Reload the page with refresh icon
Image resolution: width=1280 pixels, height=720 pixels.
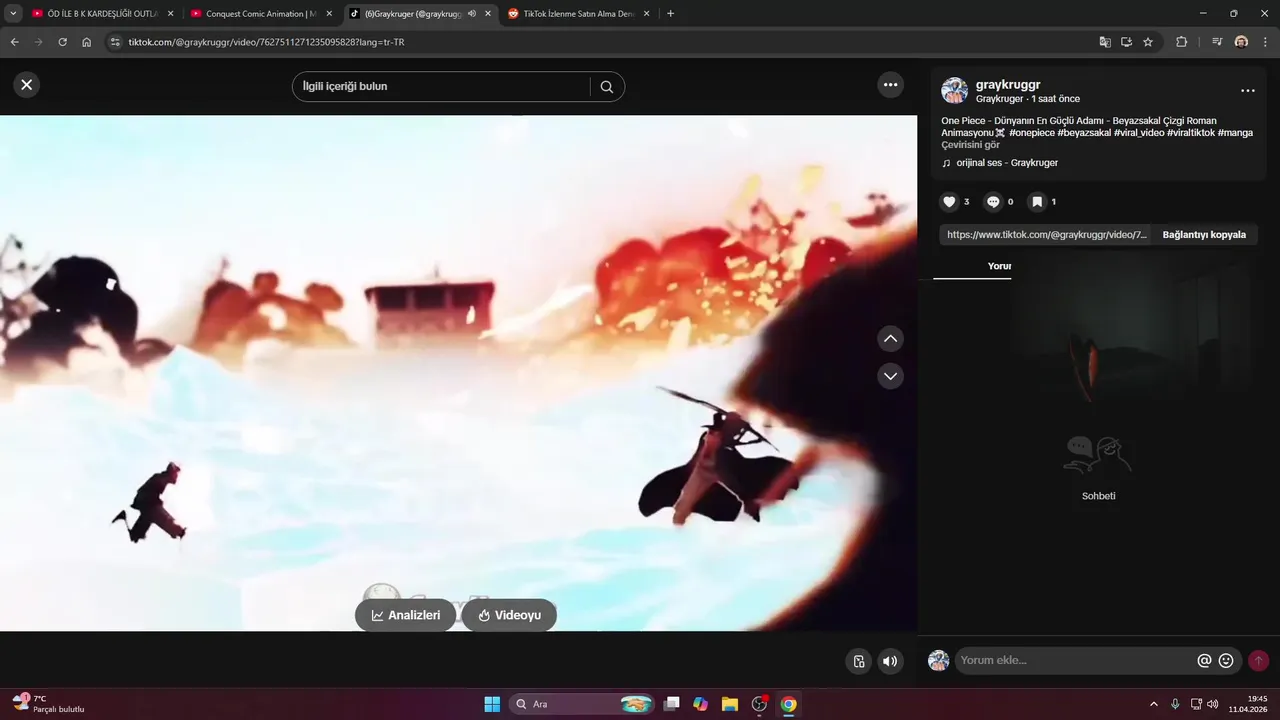[62, 42]
